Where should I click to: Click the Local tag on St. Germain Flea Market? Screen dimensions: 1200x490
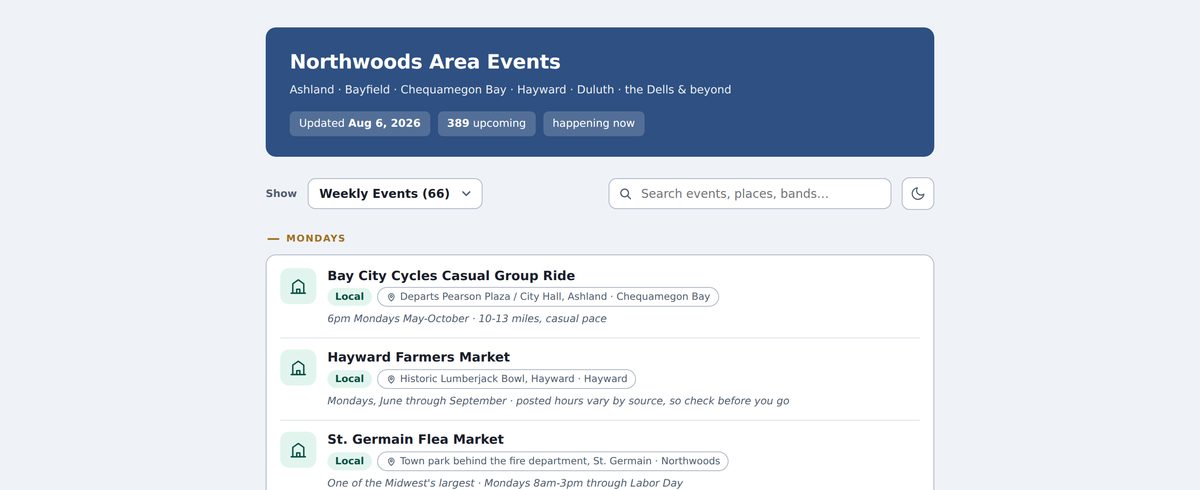349,461
